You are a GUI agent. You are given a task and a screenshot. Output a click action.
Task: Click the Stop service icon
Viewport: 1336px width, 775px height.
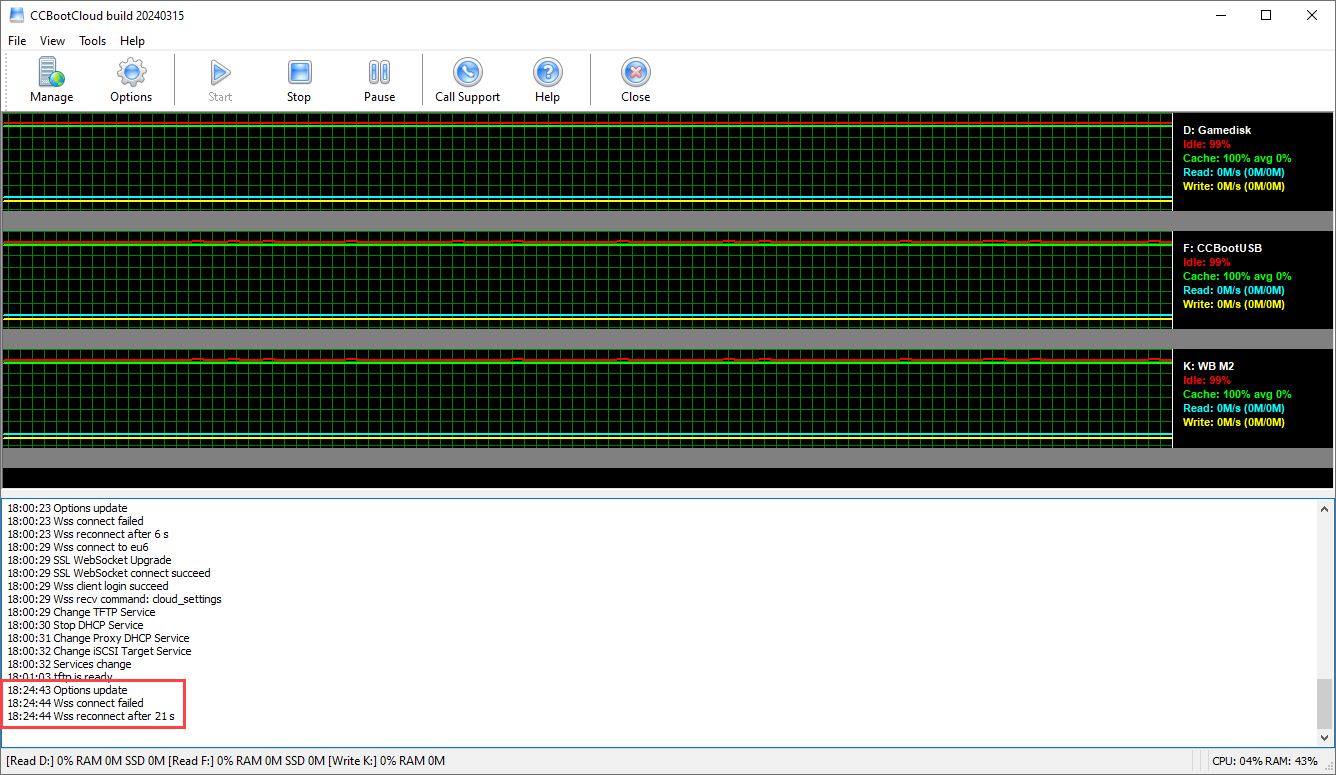(x=299, y=73)
